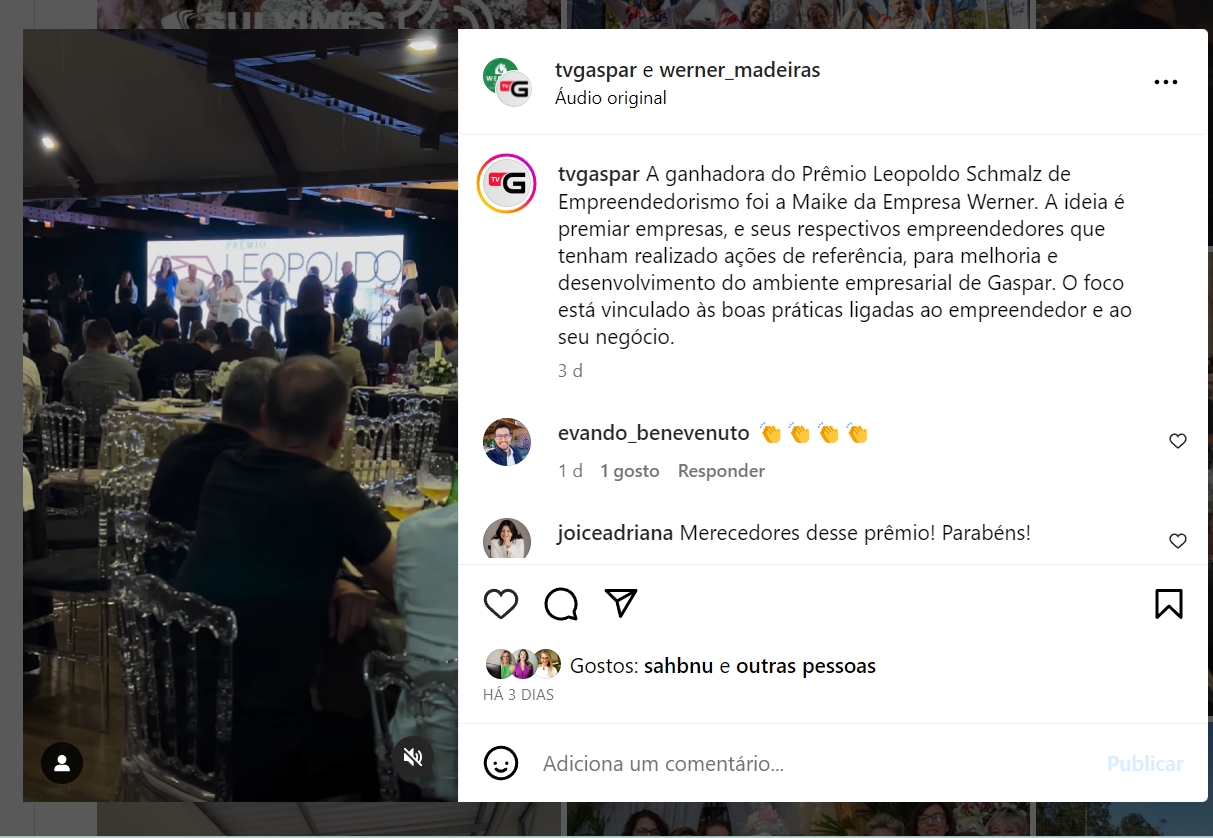Open comment bubble icon below the post
This screenshot has height=838, width=1213.
point(561,604)
